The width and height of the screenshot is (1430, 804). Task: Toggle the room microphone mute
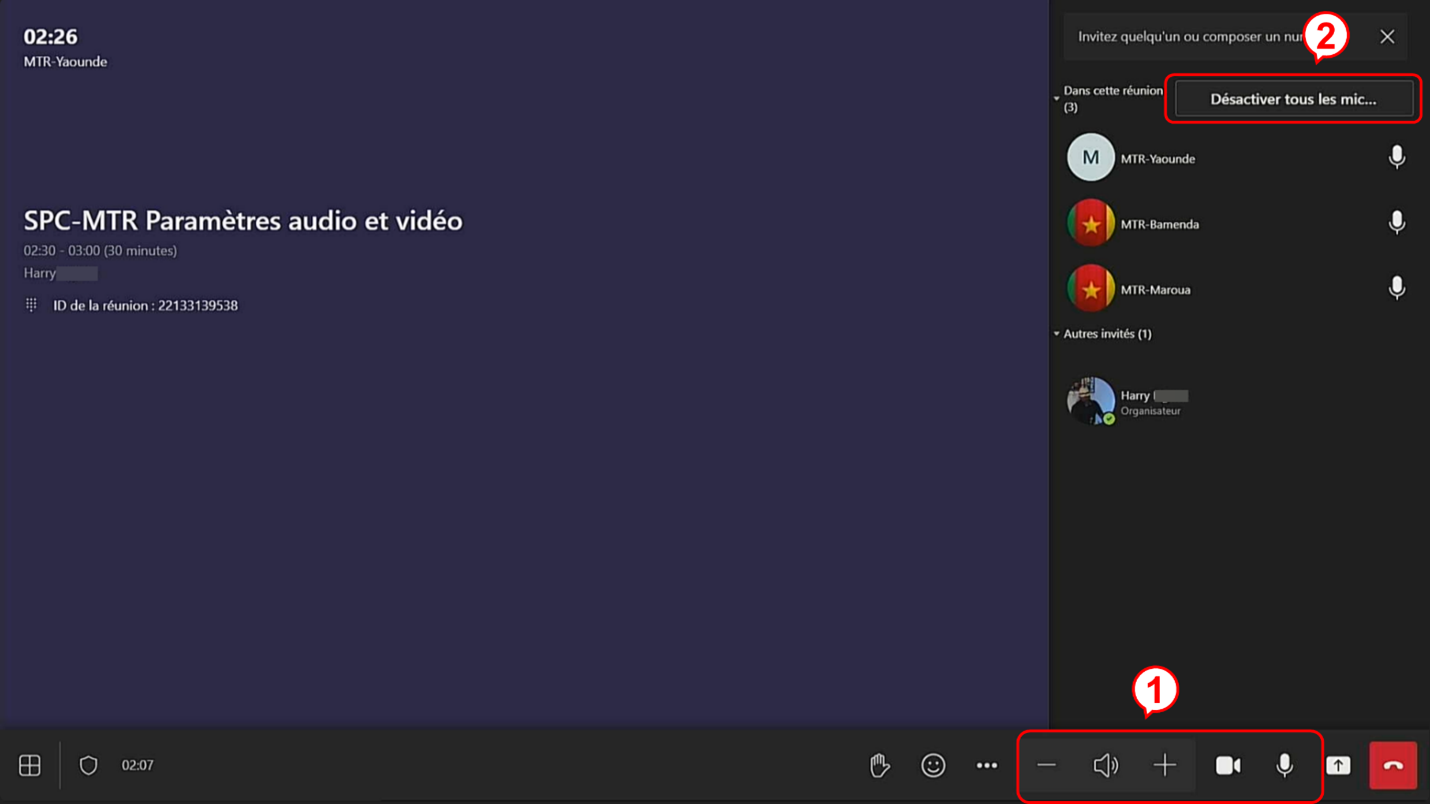(x=1285, y=765)
